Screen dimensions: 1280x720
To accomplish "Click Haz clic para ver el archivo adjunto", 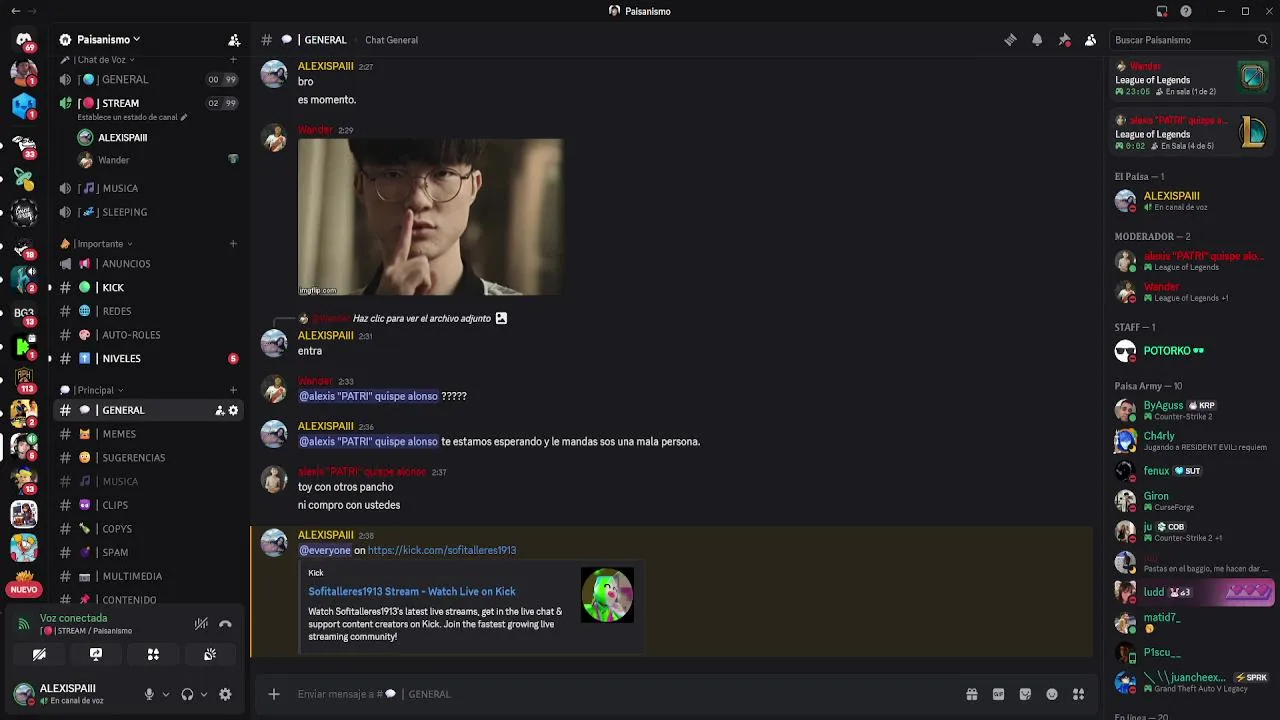I will 422,318.
